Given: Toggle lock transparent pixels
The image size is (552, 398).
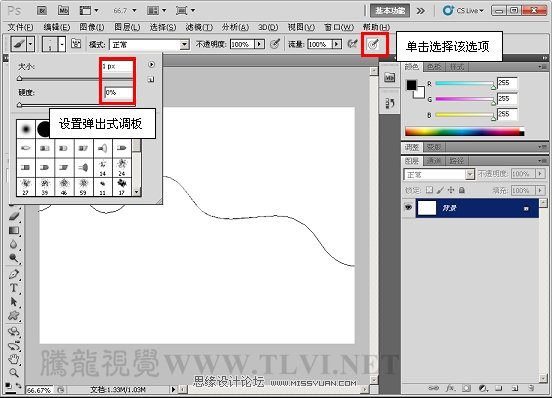Looking at the screenshot, I should point(429,190).
